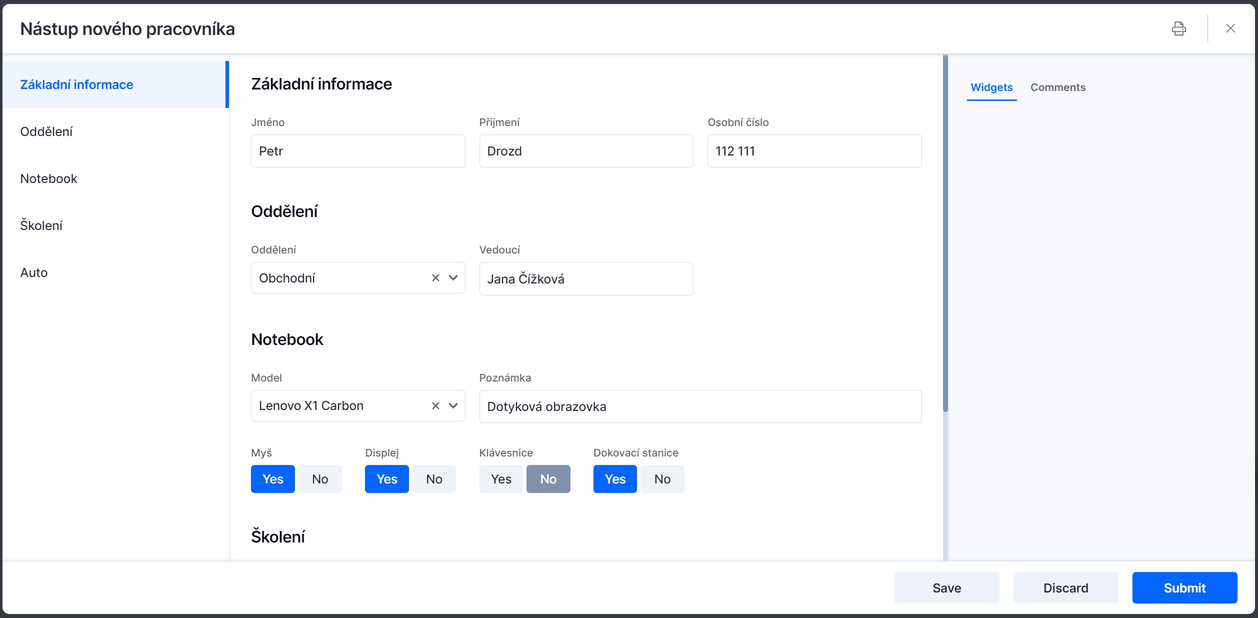This screenshot has height=618, width=1258.
Task: Save the form
Action: point(947,588)
